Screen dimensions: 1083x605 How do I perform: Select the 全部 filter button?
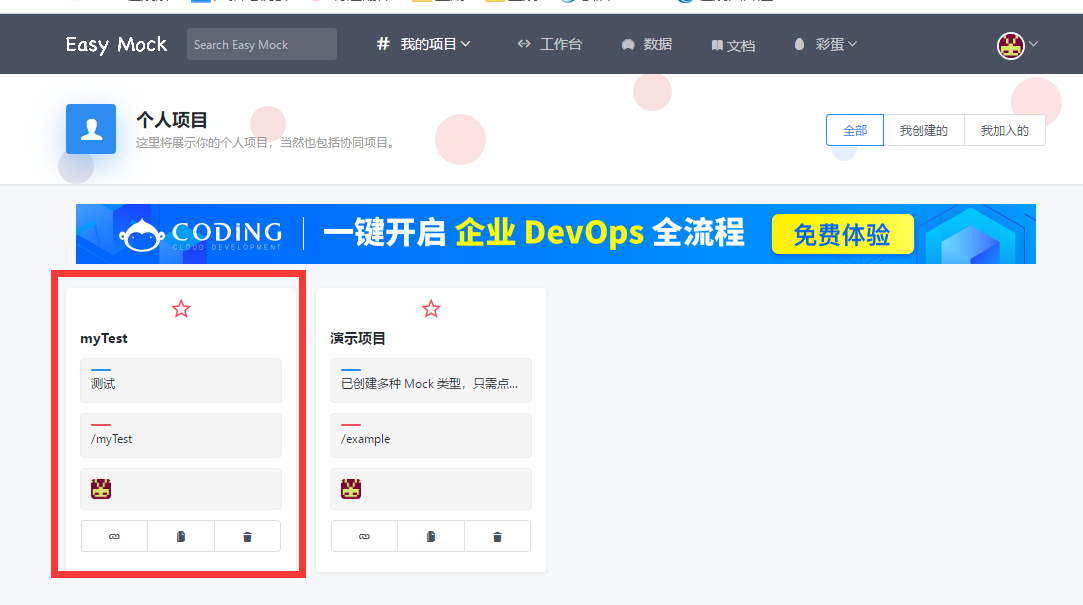(854, 130)
